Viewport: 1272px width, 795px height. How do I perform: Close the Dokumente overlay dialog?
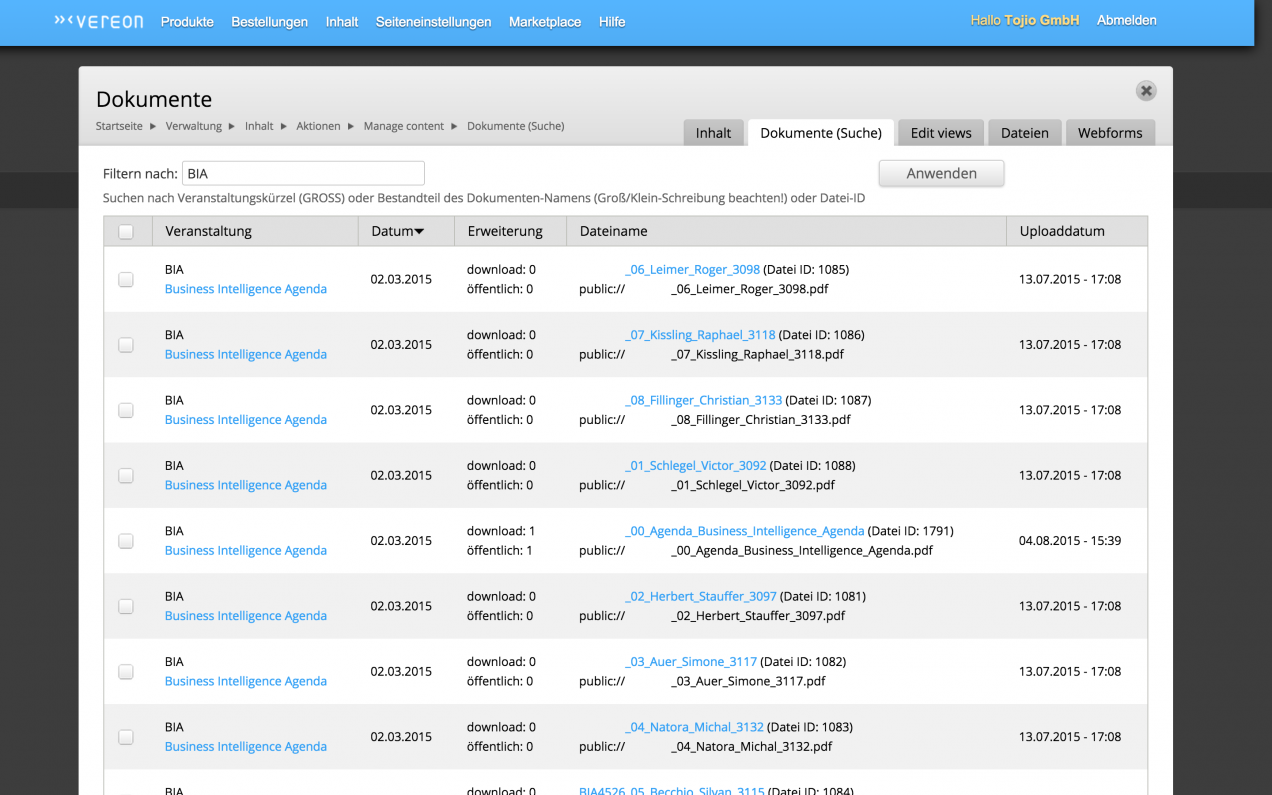(x=1146, y=91)
